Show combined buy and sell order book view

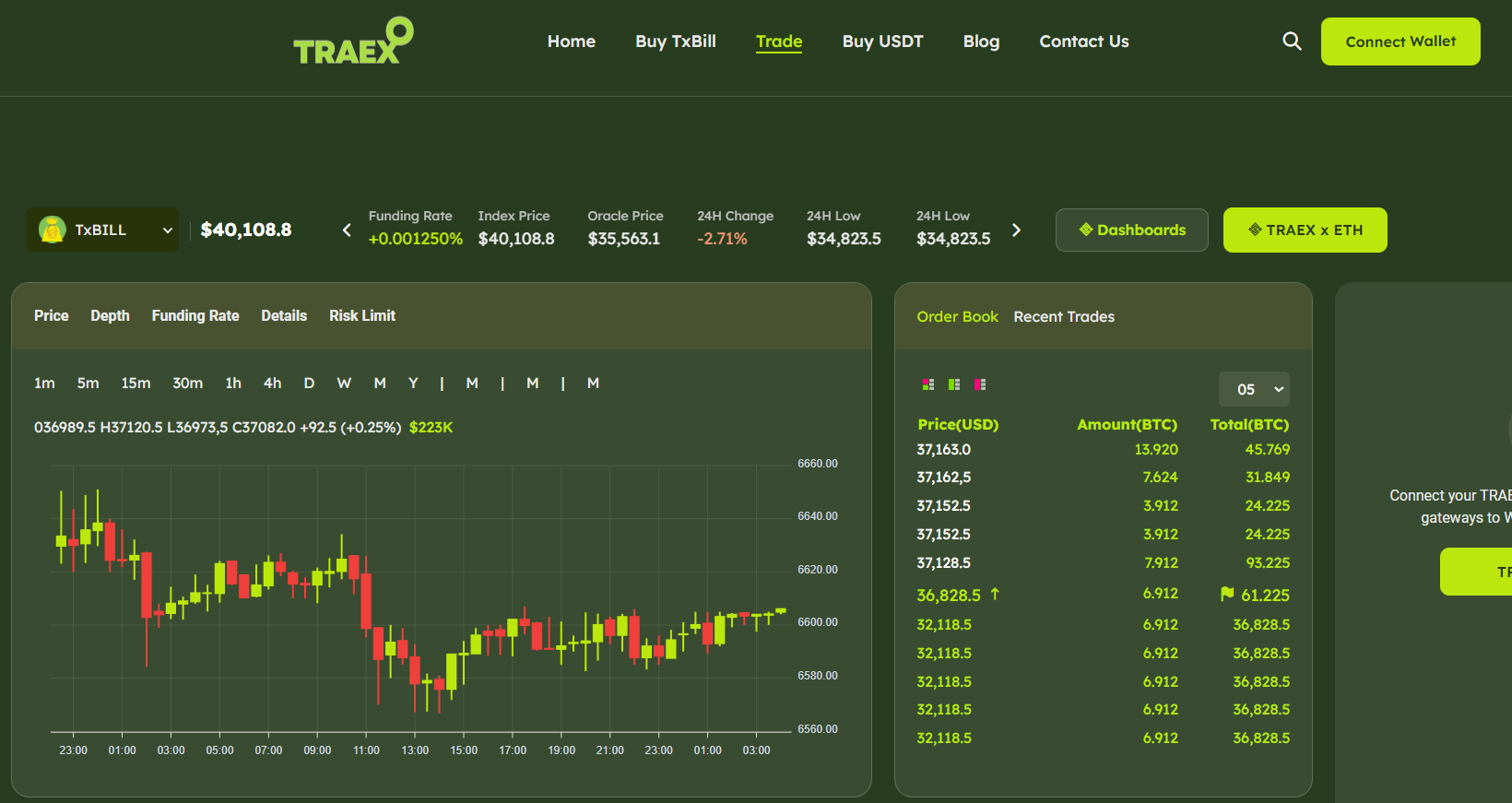(928, 384)
